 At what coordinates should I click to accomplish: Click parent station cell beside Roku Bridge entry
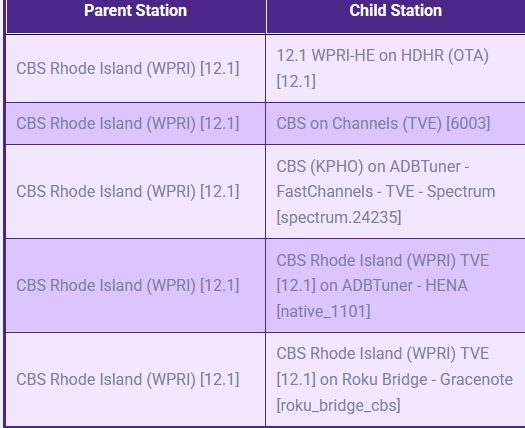click(136, 379)
